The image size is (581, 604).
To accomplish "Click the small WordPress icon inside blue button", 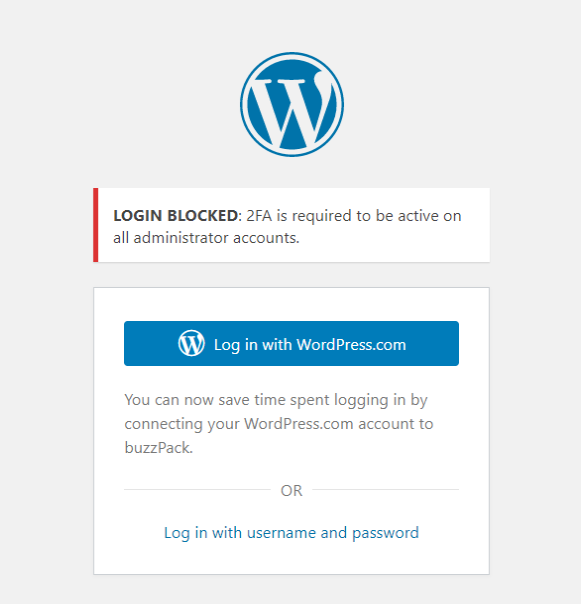I will [191, 343].
